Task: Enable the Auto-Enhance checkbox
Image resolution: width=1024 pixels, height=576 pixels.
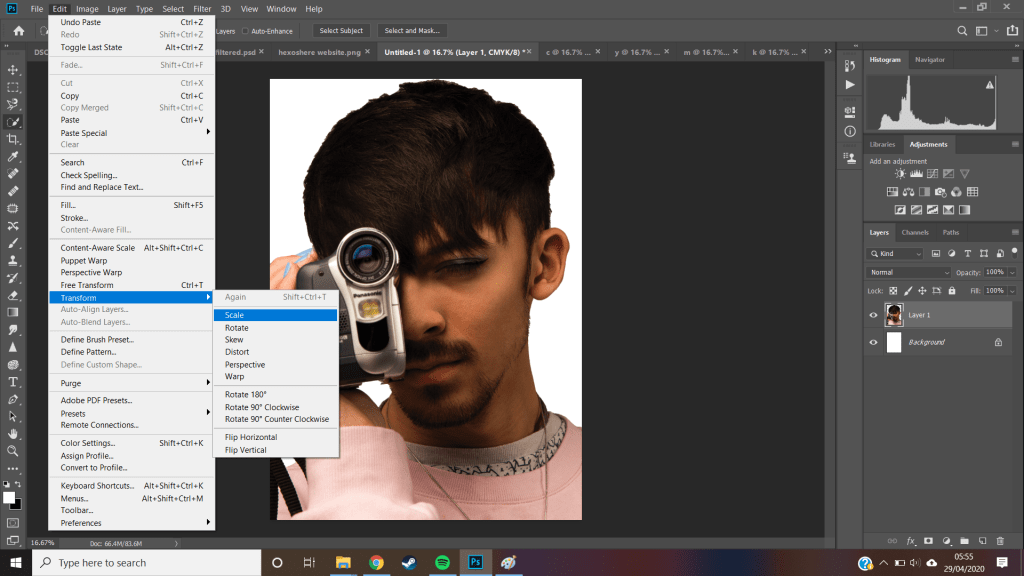Action: [246, 31]
